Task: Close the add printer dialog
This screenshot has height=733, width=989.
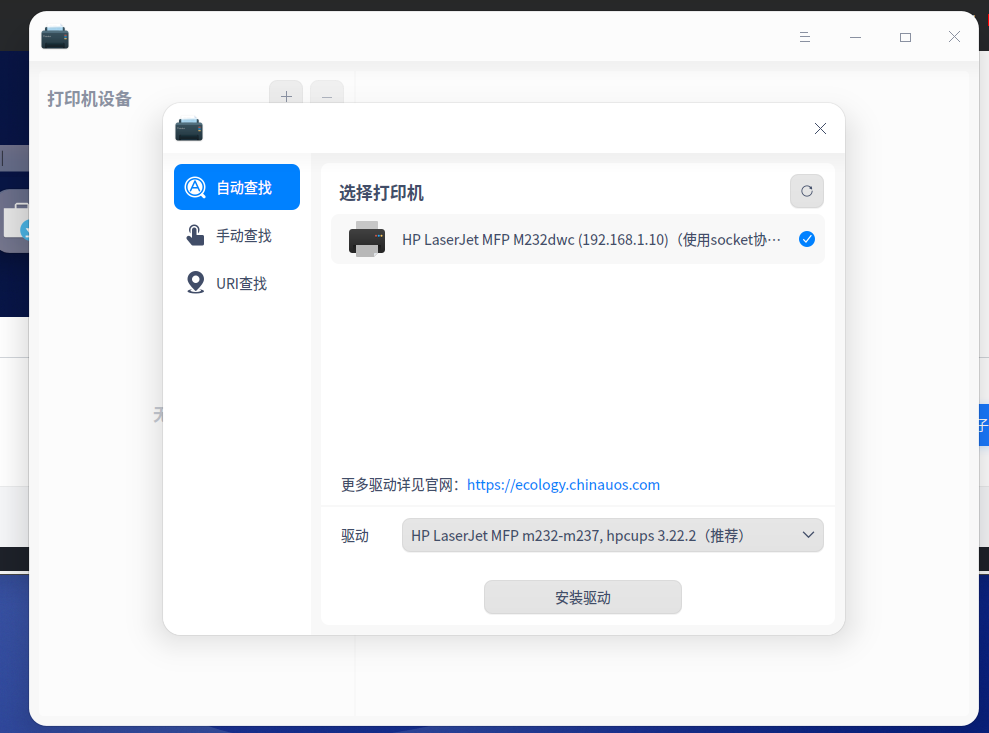Action: point(820,129)
